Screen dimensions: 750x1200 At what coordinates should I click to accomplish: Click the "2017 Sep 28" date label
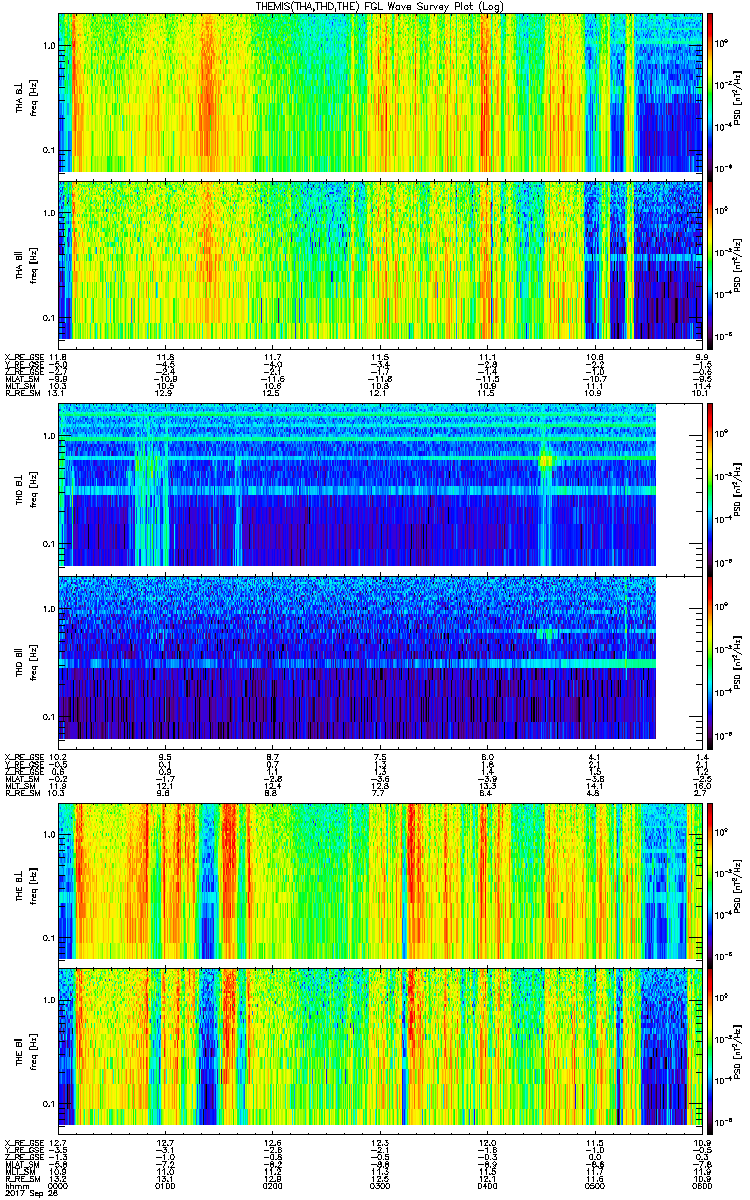(31, 1193)
